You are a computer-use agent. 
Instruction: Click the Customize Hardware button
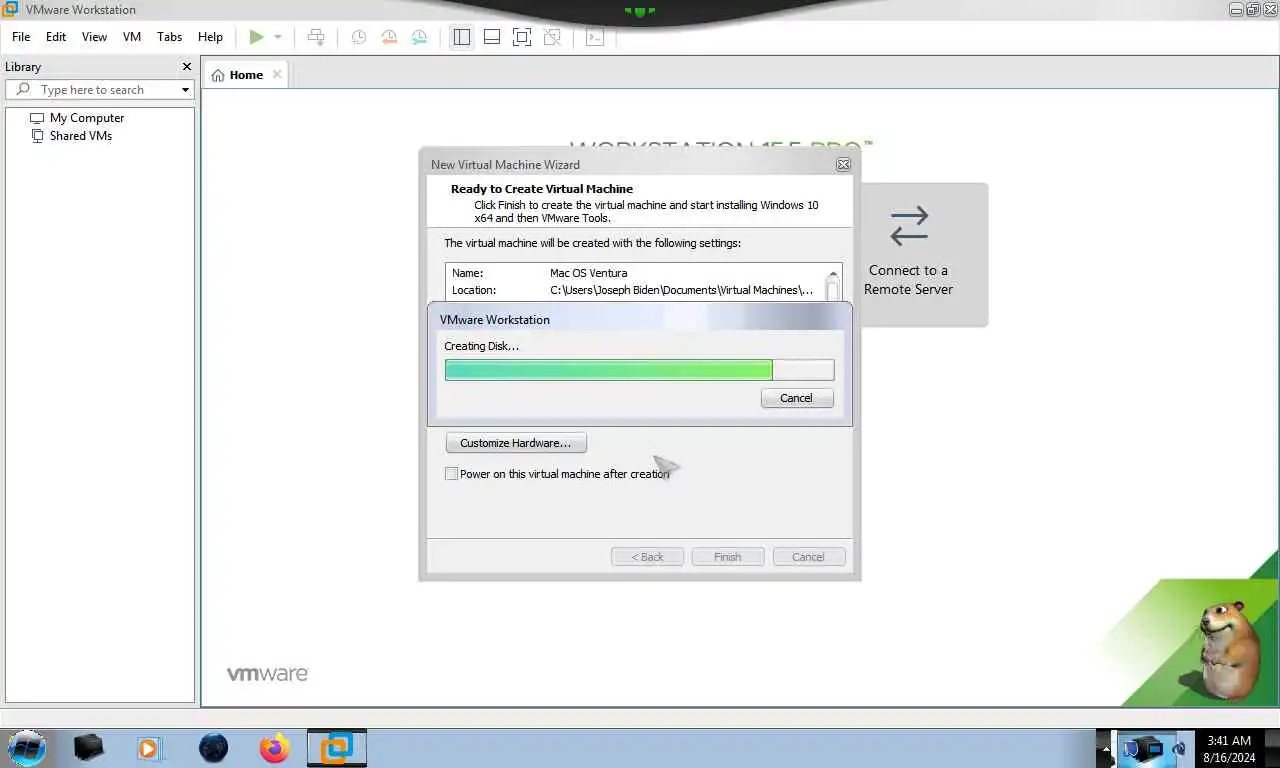(x=516, y=443)
